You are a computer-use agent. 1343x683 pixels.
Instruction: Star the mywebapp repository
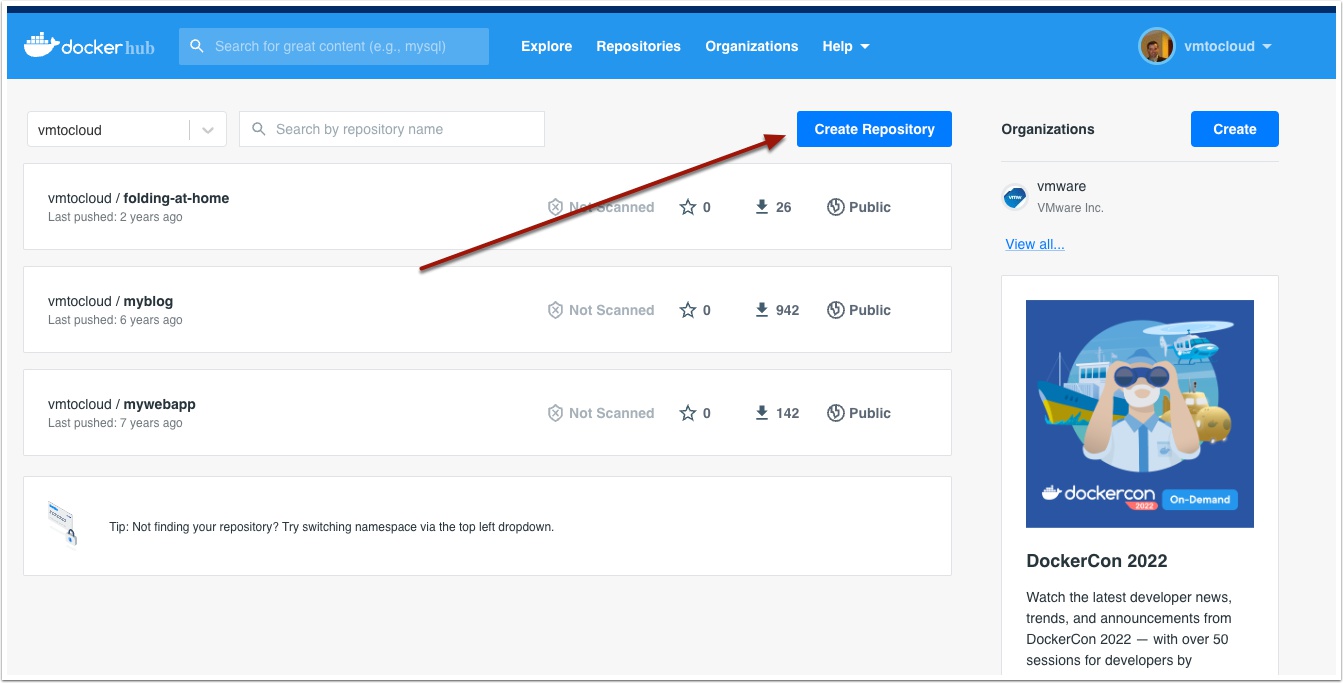[x=688, y=413]
